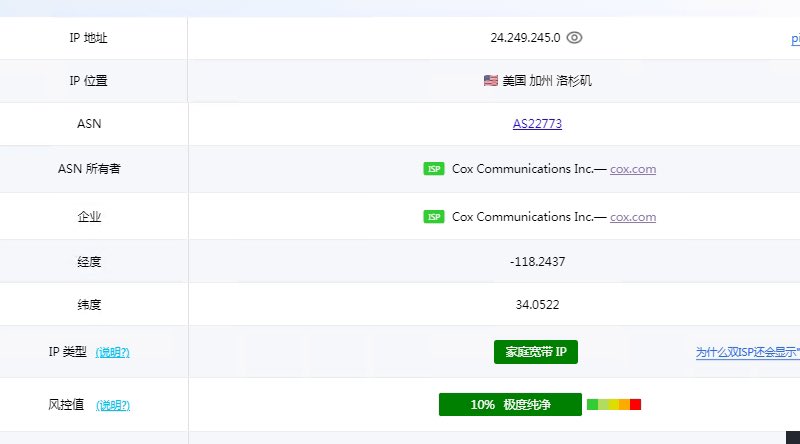800x444 pixels.
Task: Select the latitude value 34.0522
Action: tap(537, 305)
